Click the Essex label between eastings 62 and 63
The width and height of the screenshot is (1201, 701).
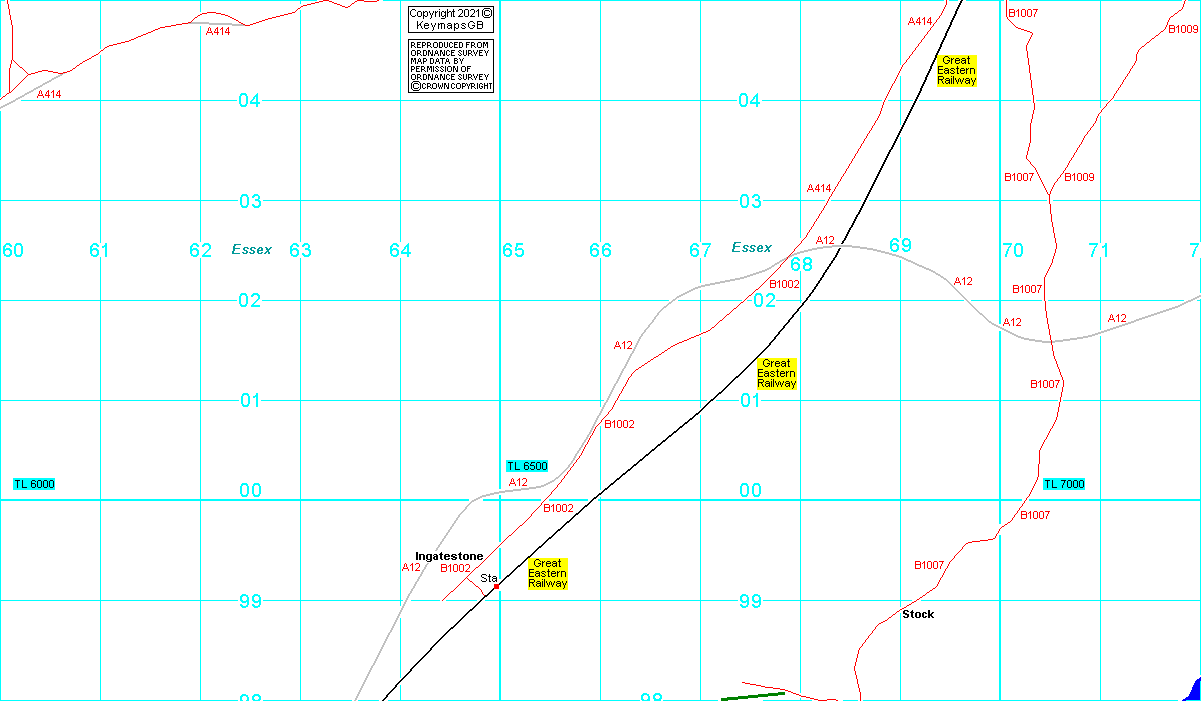pyautogui.click(x=252, y=249)
